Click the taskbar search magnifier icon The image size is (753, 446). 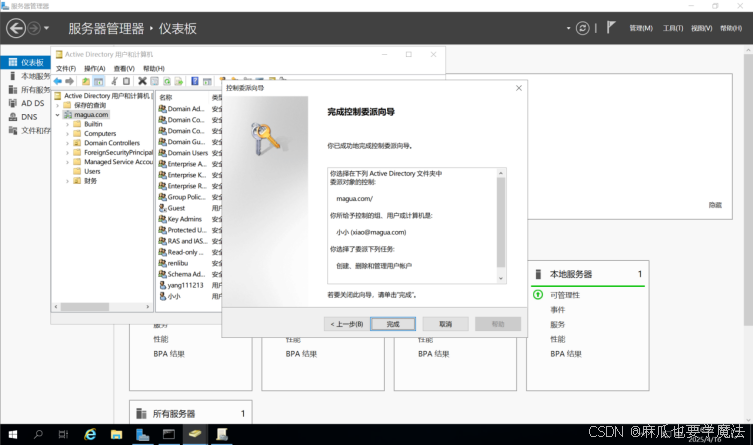click(x=38, y=434)
